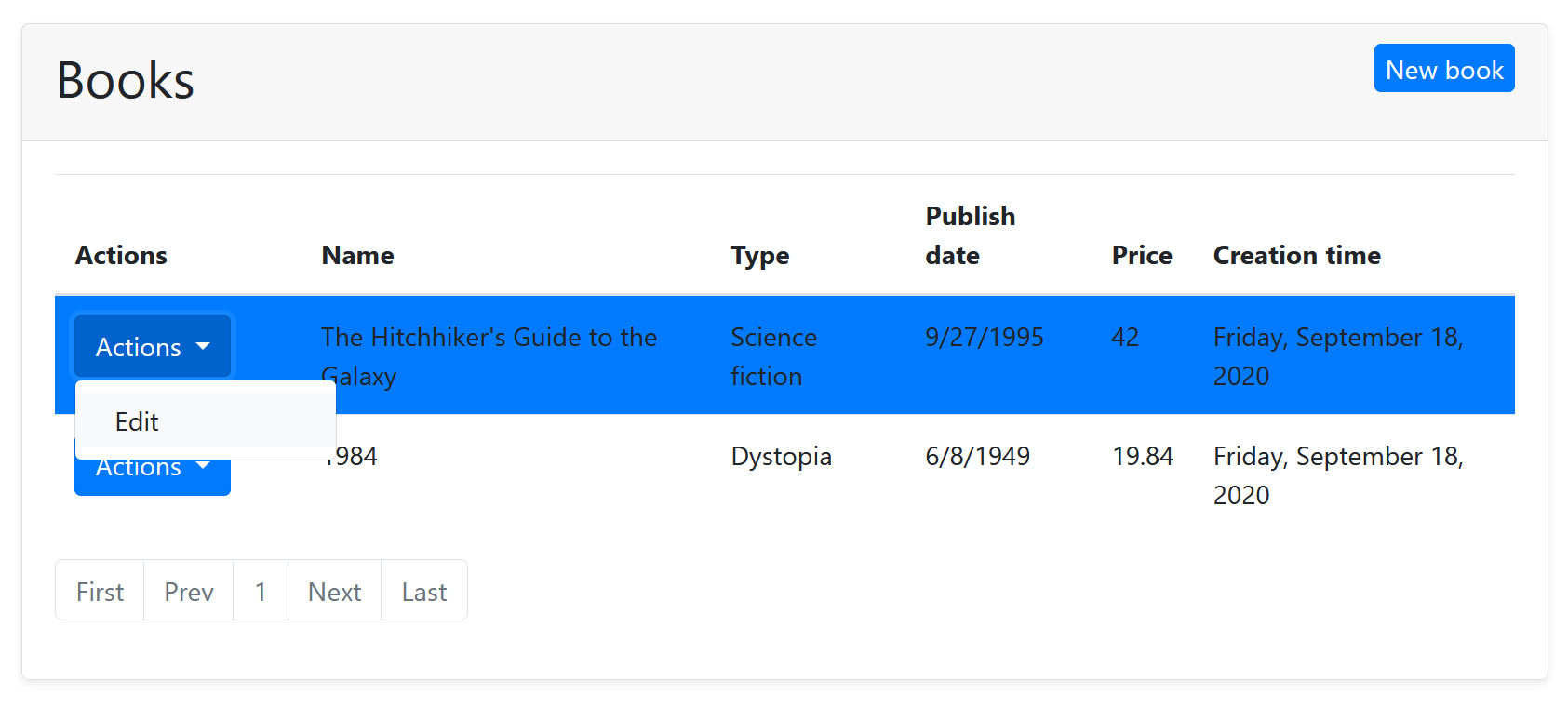Click the Type column header
Viewport: 1568px width, 707px height.
(759, 255)
